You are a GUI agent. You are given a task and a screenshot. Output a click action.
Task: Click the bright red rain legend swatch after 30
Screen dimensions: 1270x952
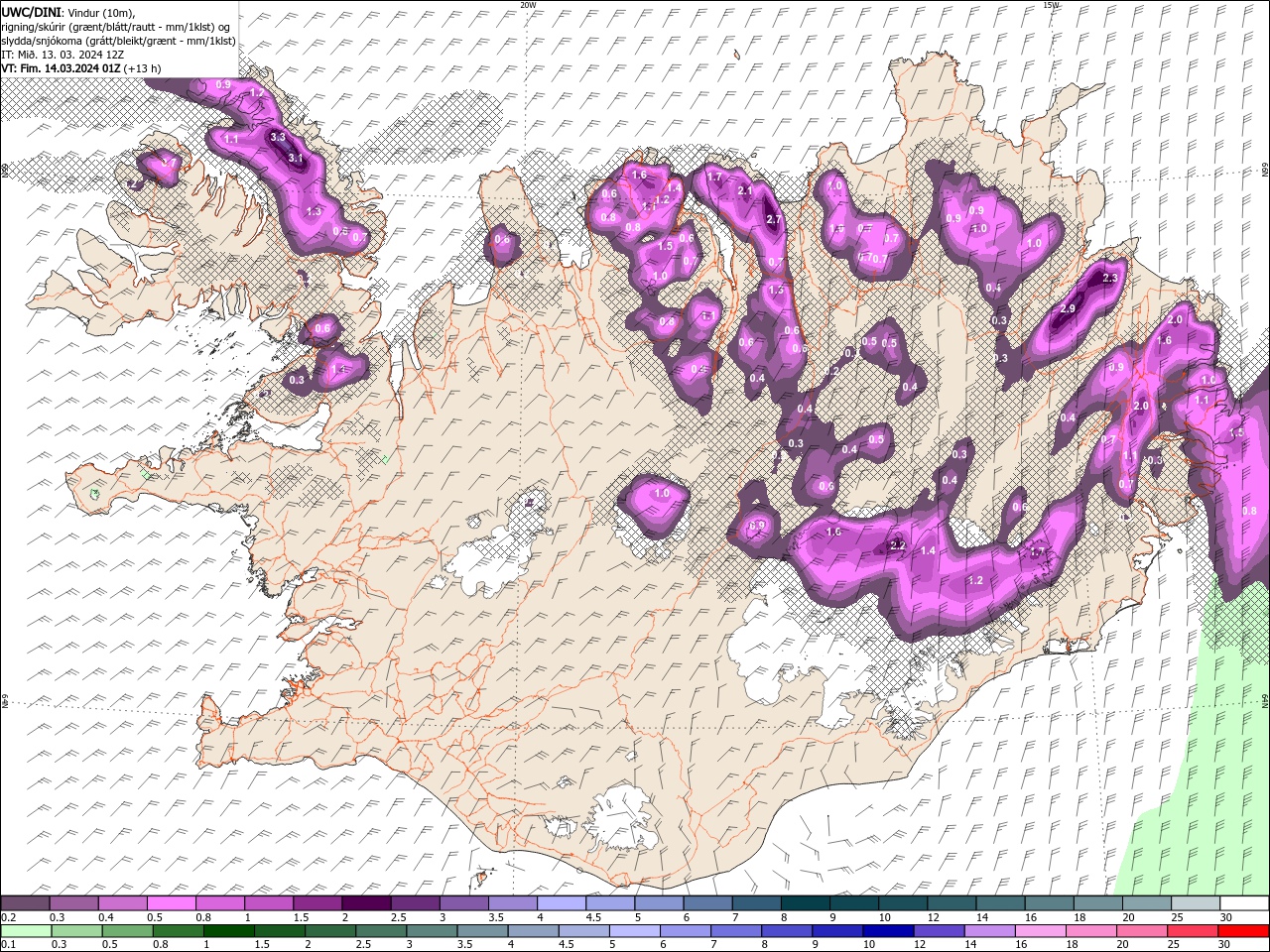coord(1244,931)
